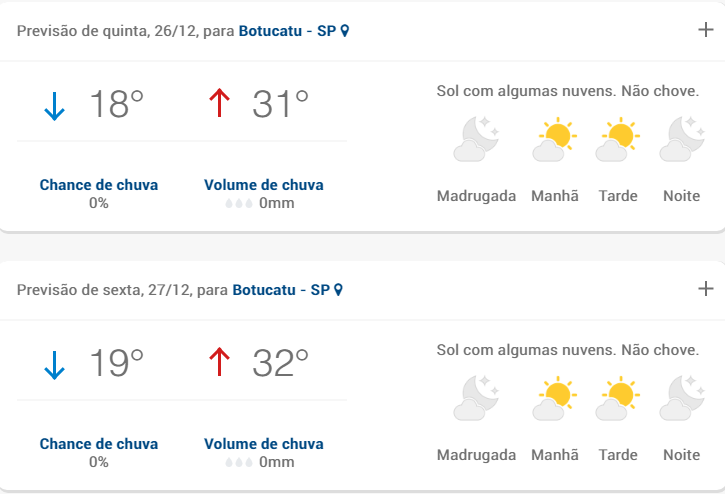Expand Friday 27/12 forecast with plus icon
Screen dimensions: 725x494
(x=706, y=289)
